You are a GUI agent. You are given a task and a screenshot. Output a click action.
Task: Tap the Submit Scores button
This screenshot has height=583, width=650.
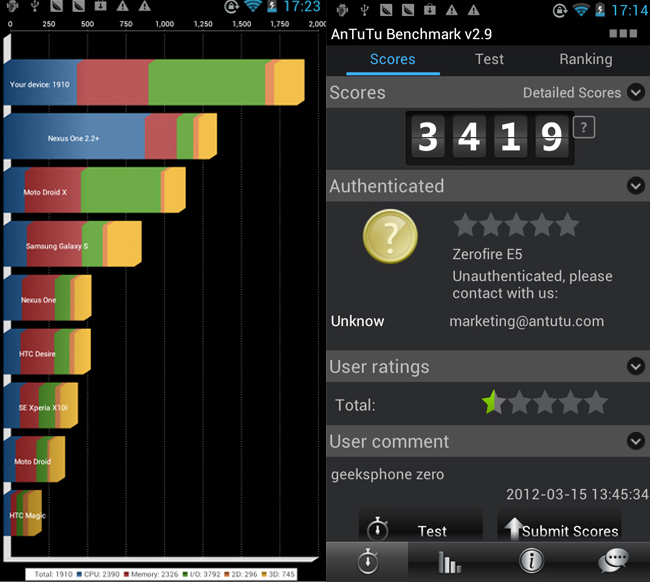tap(559, 527)
